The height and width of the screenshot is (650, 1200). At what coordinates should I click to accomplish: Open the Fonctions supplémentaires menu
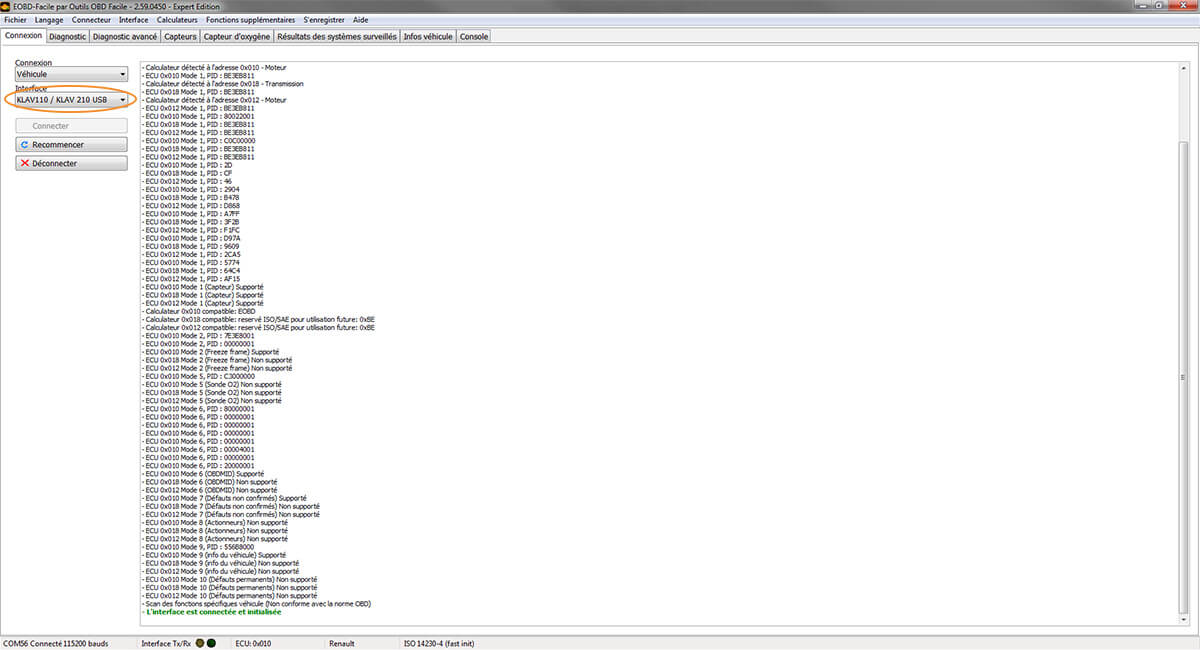click(x=251, y=20)
